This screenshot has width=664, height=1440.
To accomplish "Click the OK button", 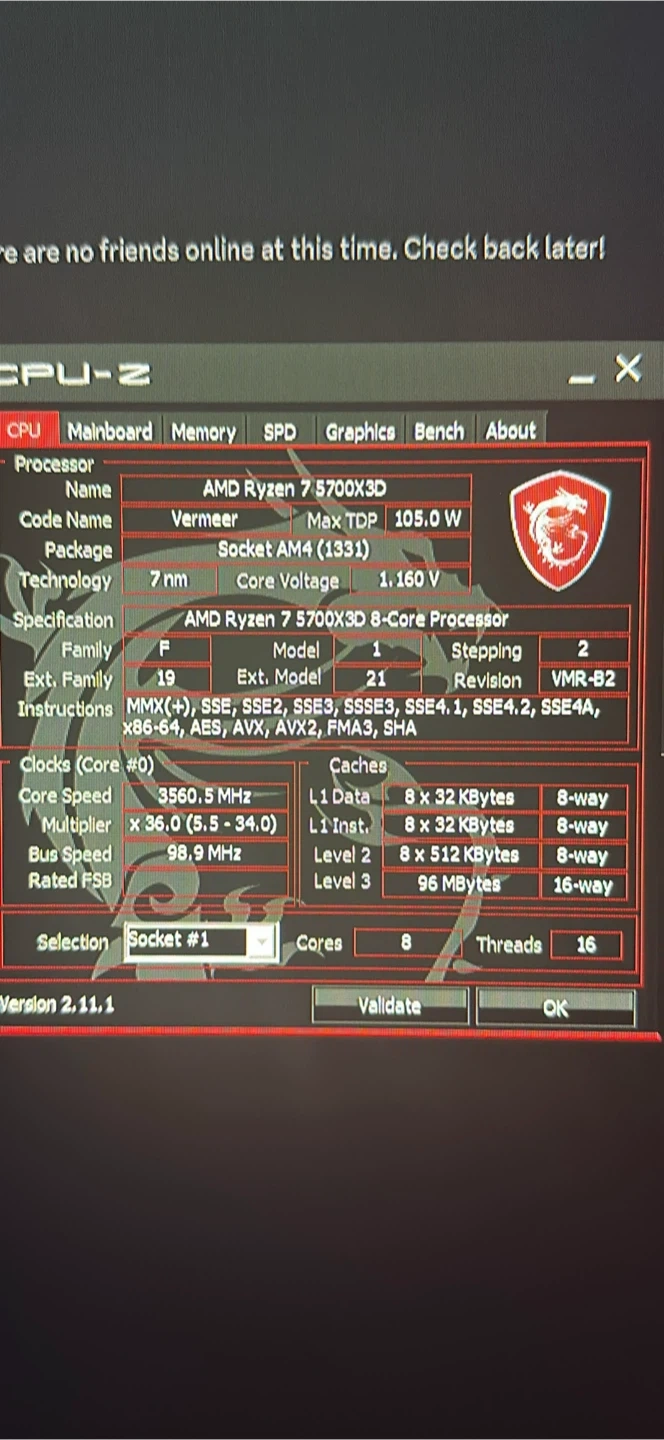I will pyautogui.click(x=555, y=1008).
